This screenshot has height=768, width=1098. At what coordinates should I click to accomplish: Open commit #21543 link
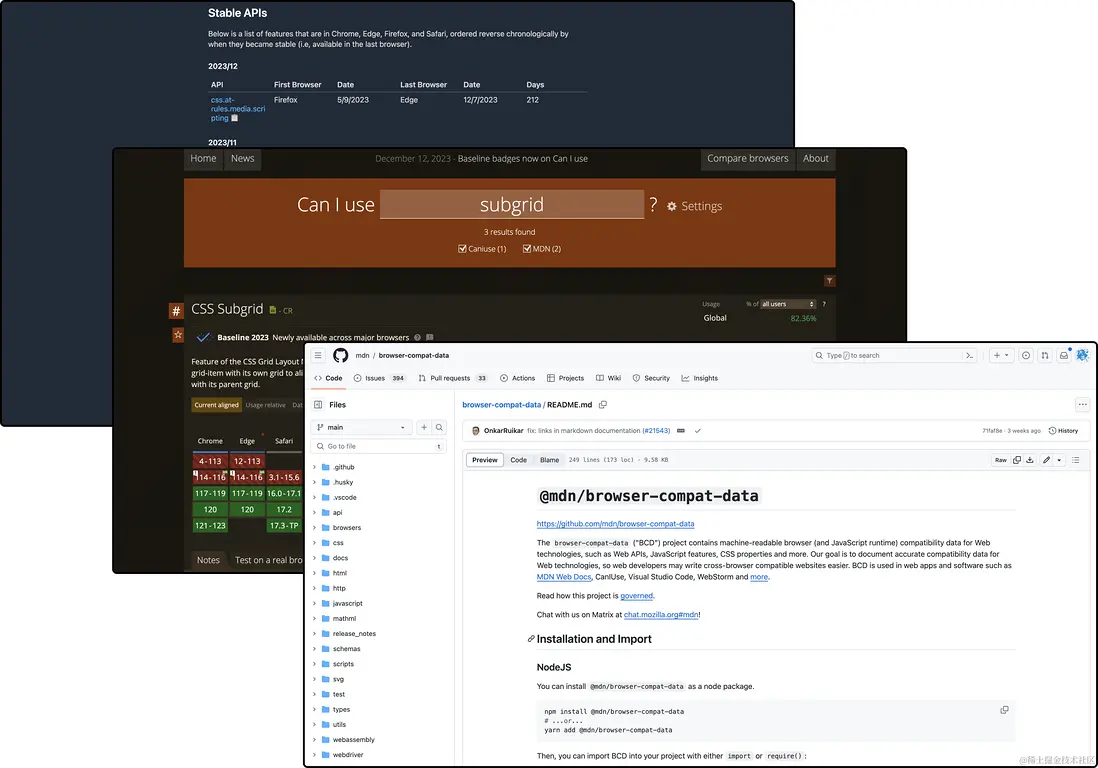(x=656, y=431)
